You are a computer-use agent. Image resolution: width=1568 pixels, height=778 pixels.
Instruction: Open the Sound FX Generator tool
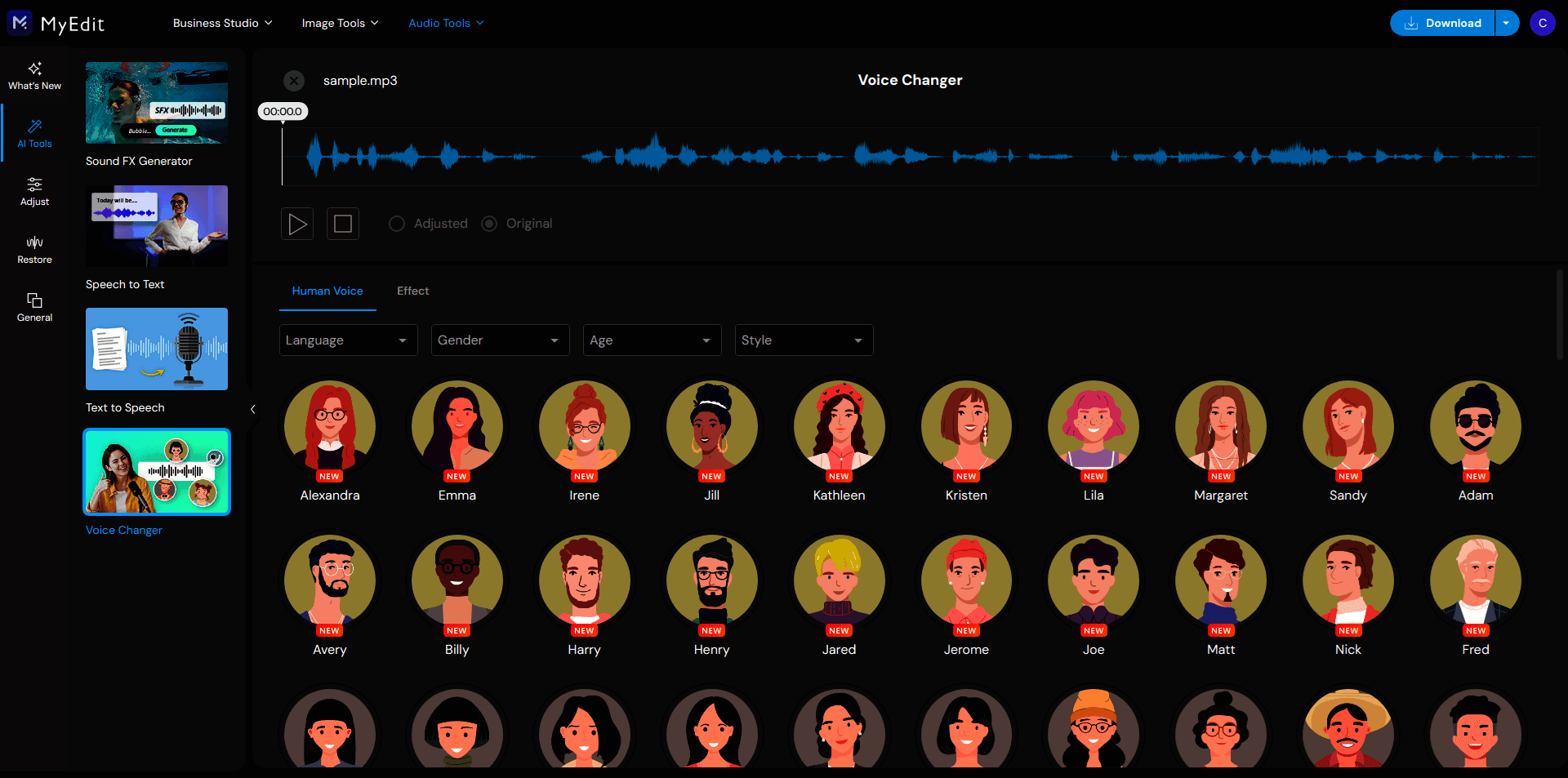click(x=157, y=103)
